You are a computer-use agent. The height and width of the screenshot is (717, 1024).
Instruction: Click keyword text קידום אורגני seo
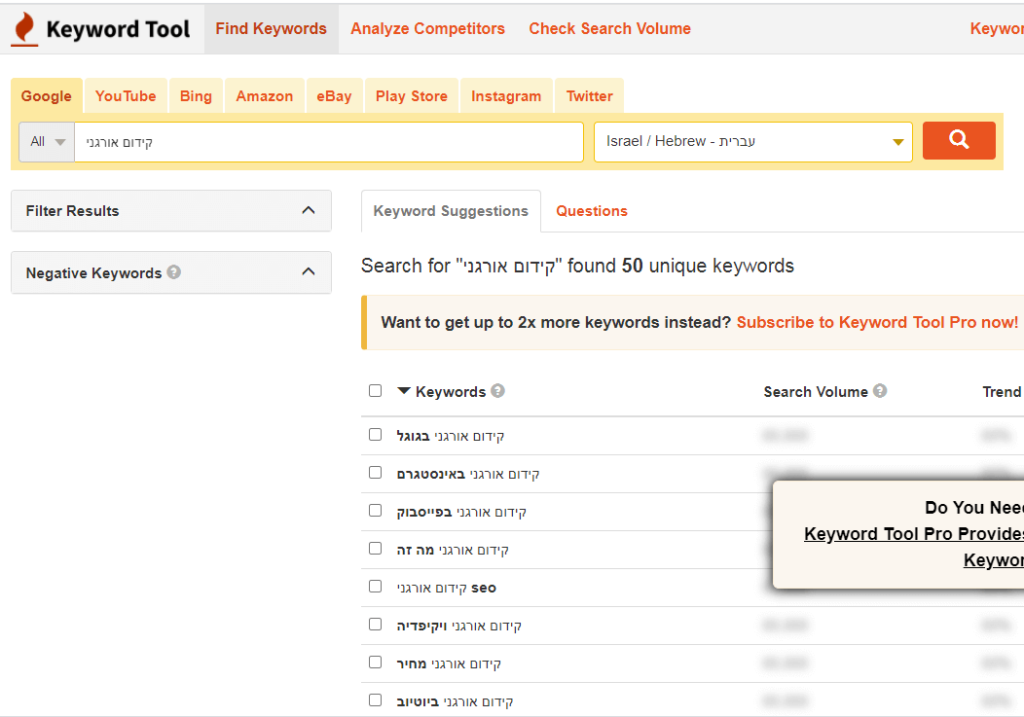click(447, 588)
